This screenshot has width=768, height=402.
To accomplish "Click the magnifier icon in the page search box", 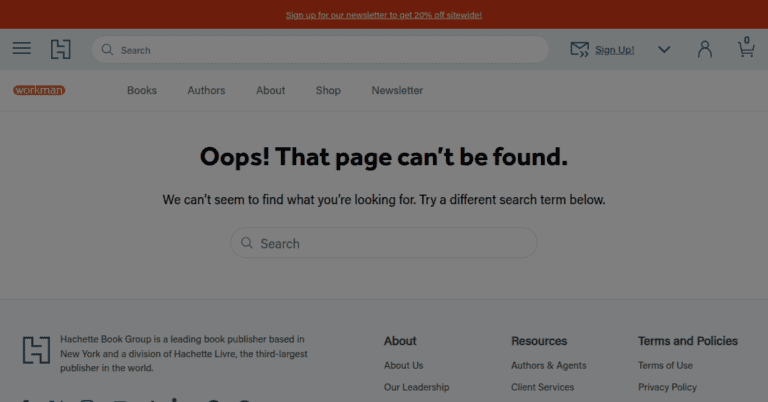I will [247, 243].
